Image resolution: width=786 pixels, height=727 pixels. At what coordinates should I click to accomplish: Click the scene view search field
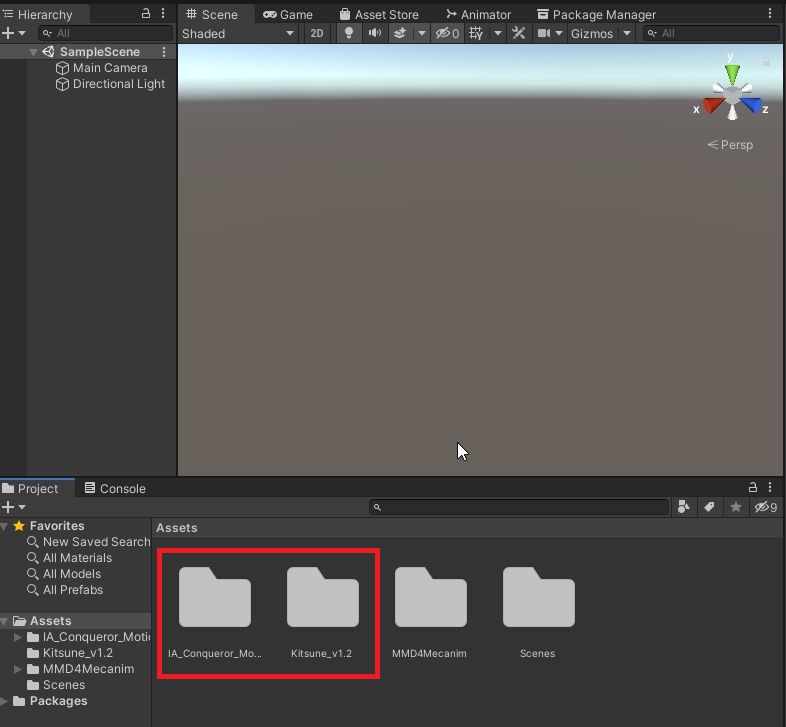click(x=711, y=33)
